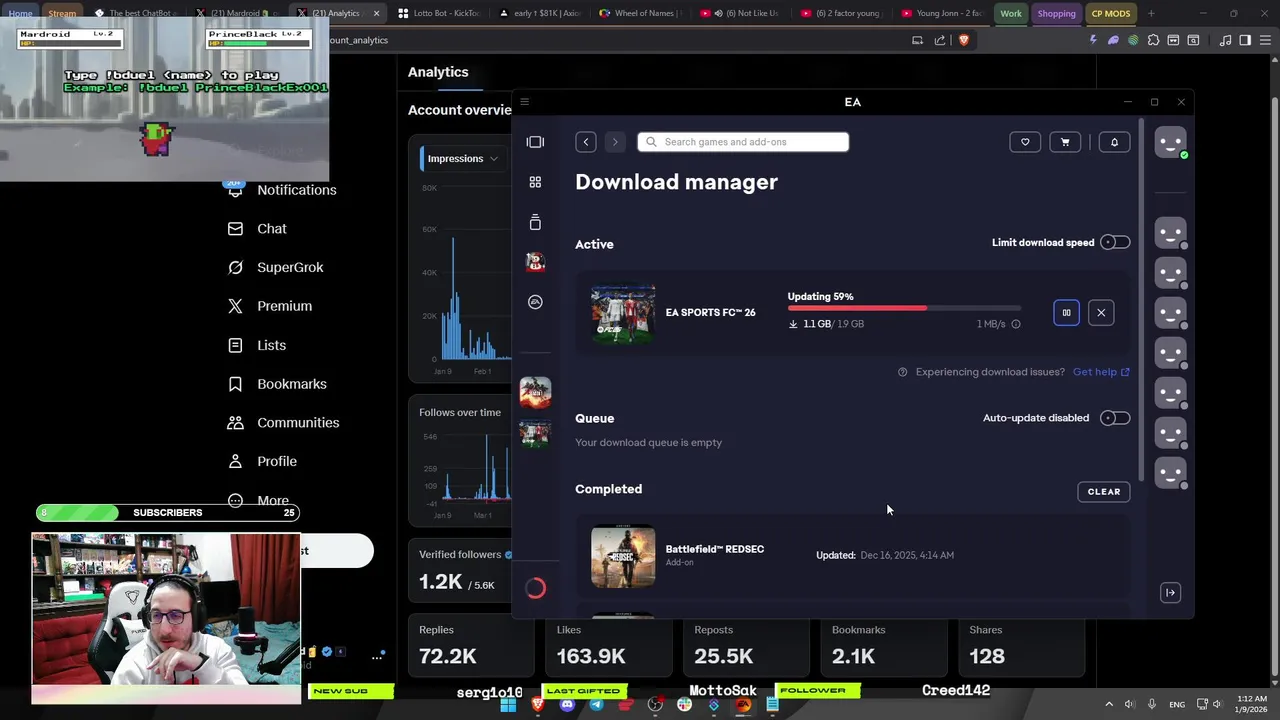1280x720 pixels.
Task: Expand the More option in X sidebar
Action: (259, 500)
